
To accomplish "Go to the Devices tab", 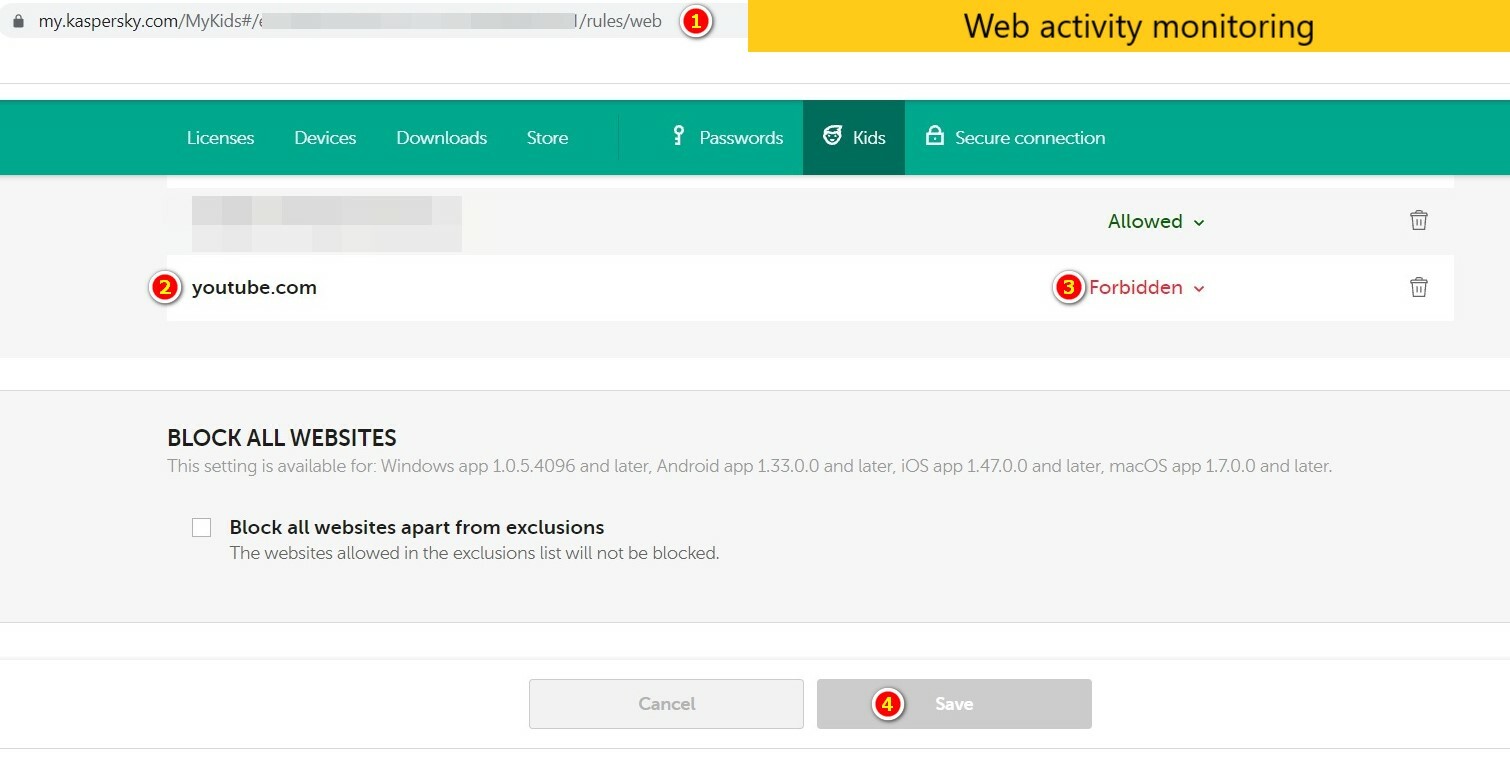I will [x=325, y=138].
